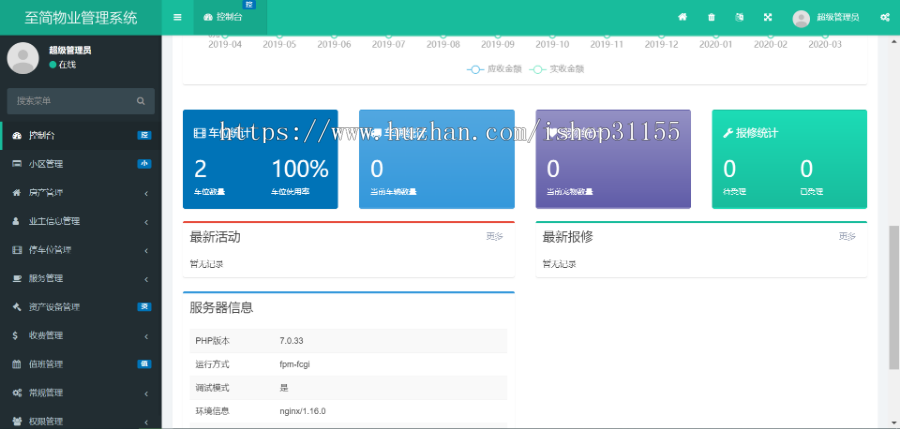
Task: Expand the 常规管理 submenu chevron
Action: [146, 393]
